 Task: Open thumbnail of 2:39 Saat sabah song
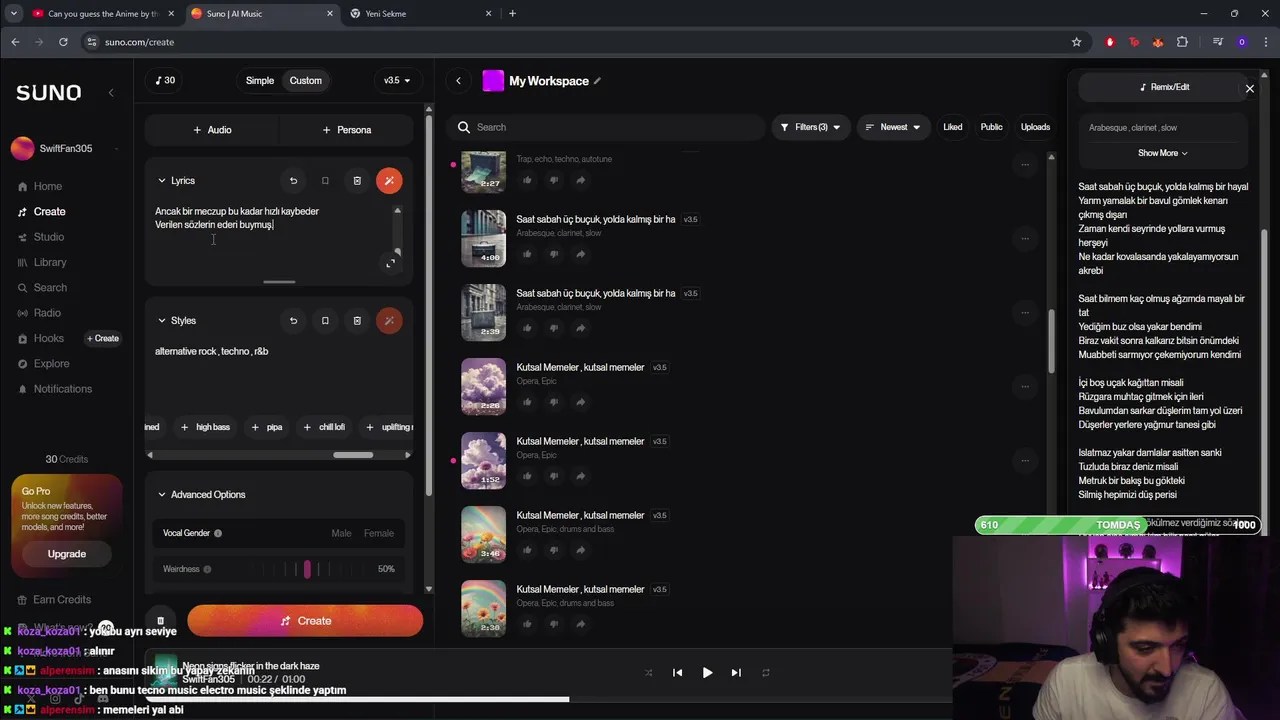483,313
